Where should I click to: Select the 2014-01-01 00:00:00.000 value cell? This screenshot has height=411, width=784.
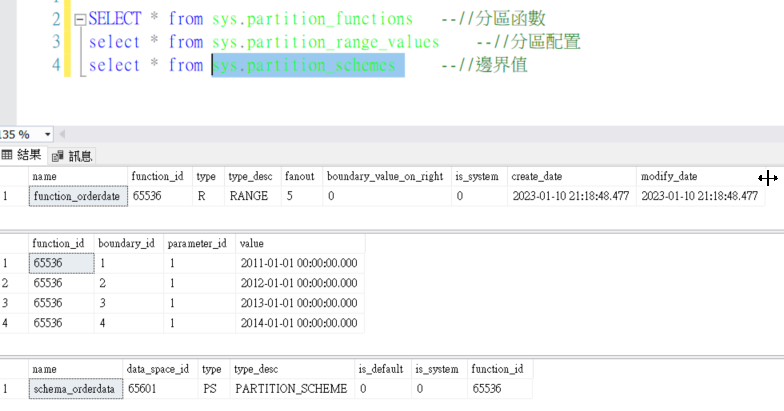click(300, 323)
